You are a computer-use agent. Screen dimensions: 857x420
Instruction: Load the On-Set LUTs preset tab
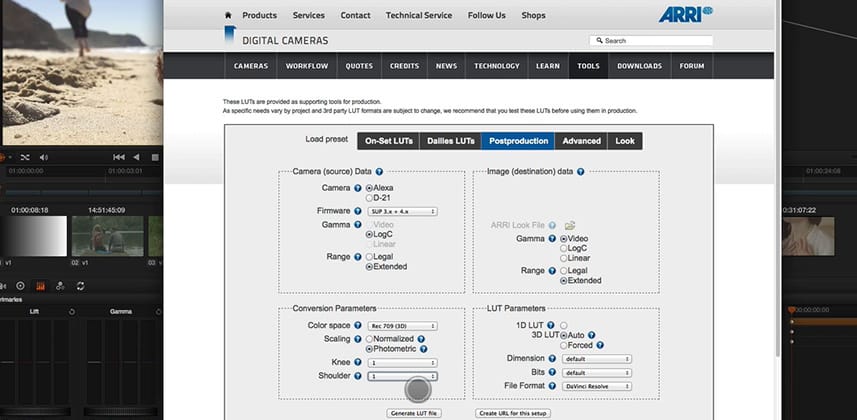point(389,141)
